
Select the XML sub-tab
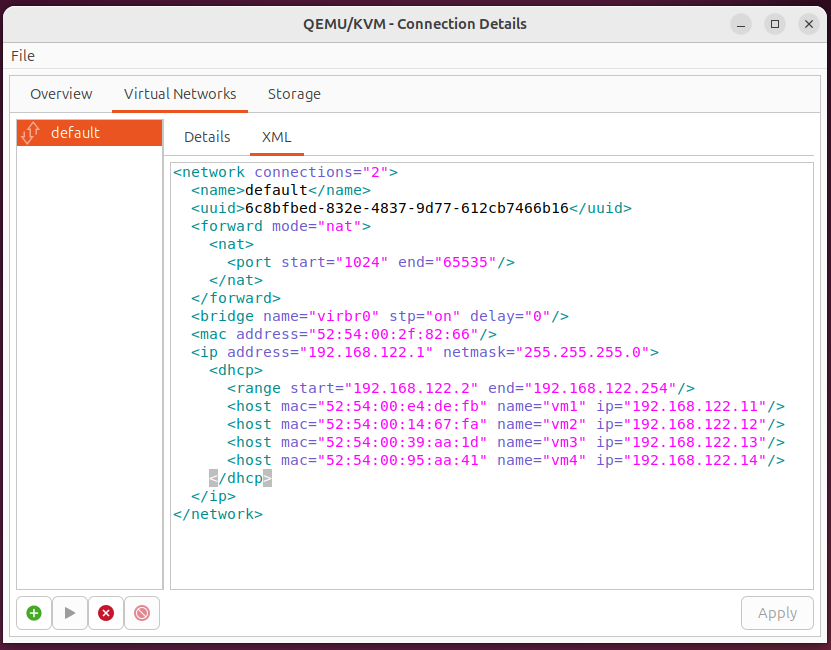tap(276, 137)
